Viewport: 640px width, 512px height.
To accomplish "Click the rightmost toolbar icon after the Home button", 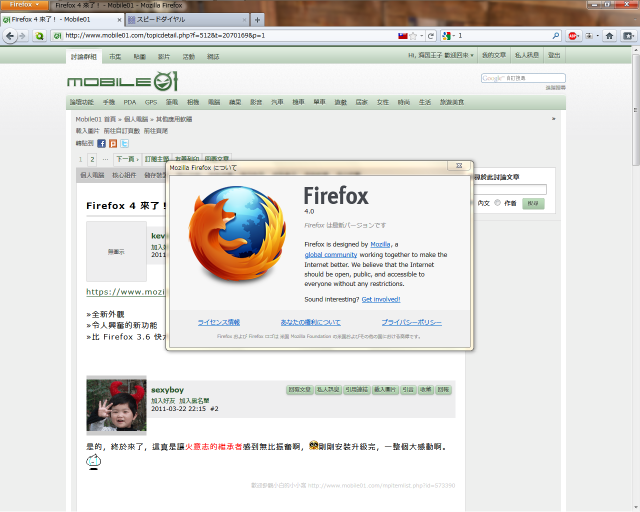I will point(629,36).
